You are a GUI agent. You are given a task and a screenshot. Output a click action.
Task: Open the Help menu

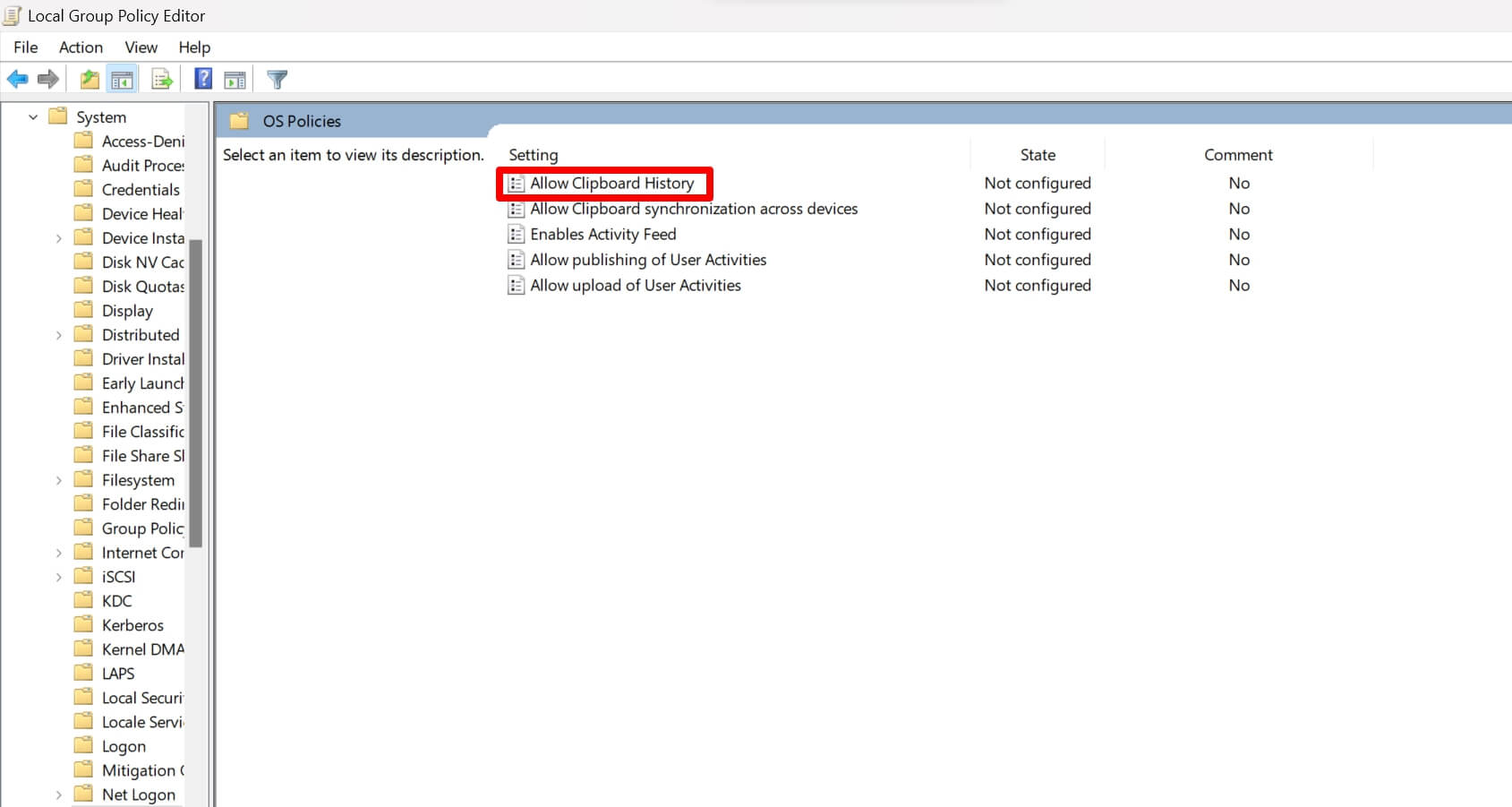point(194,47)
